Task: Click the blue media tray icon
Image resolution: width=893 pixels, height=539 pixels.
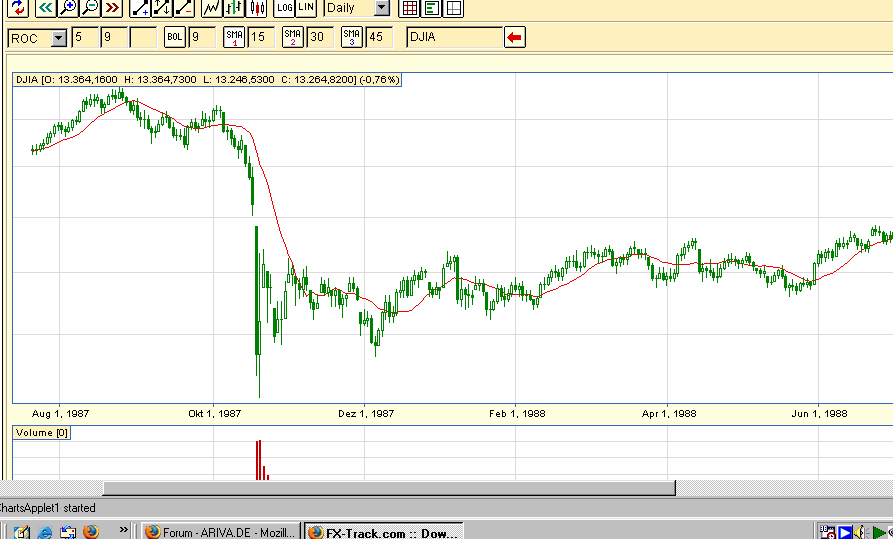Action: [x=845, y=533]
